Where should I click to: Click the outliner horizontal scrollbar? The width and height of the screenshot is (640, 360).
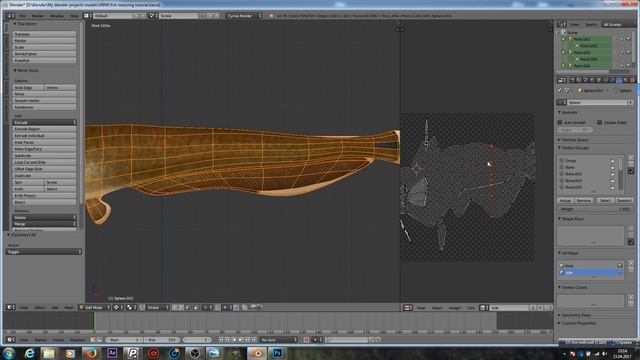tap(583, 71)
